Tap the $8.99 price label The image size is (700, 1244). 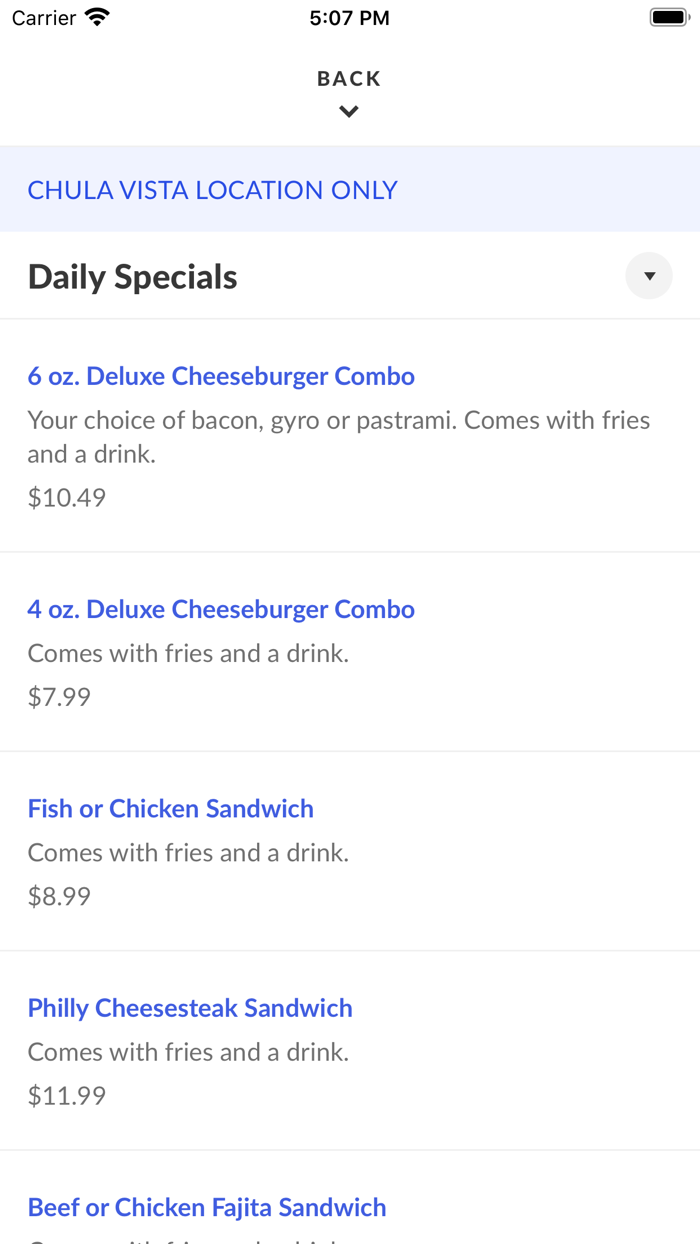[58, 896]
